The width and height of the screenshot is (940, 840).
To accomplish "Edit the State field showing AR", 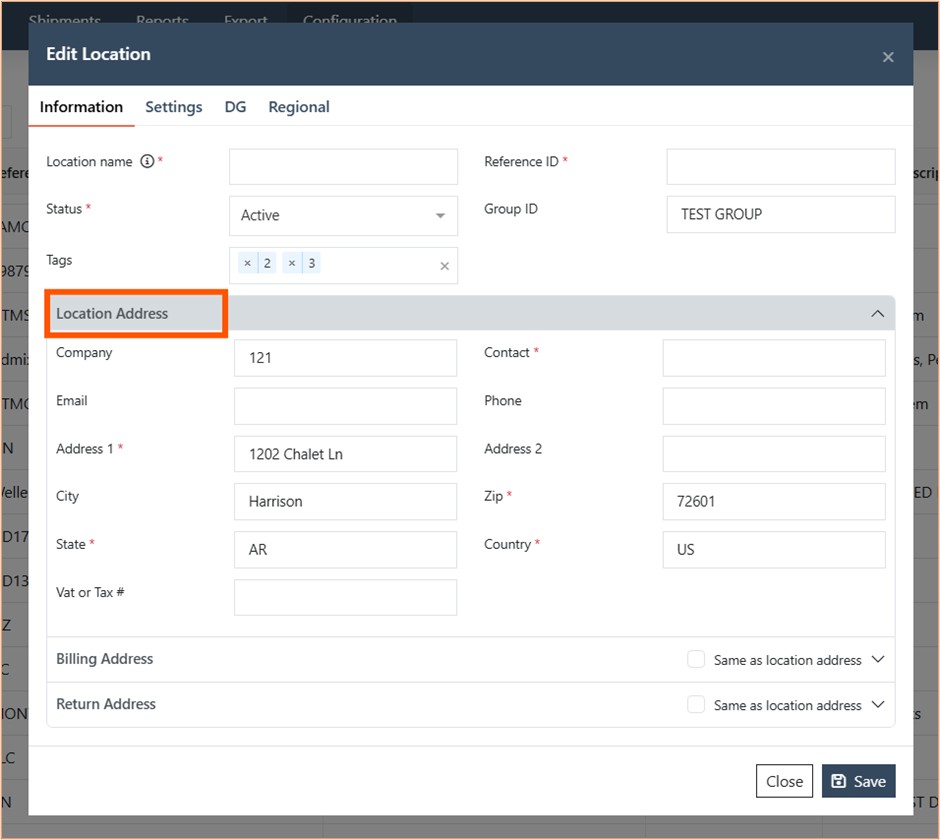I will [x=345, y=550].
